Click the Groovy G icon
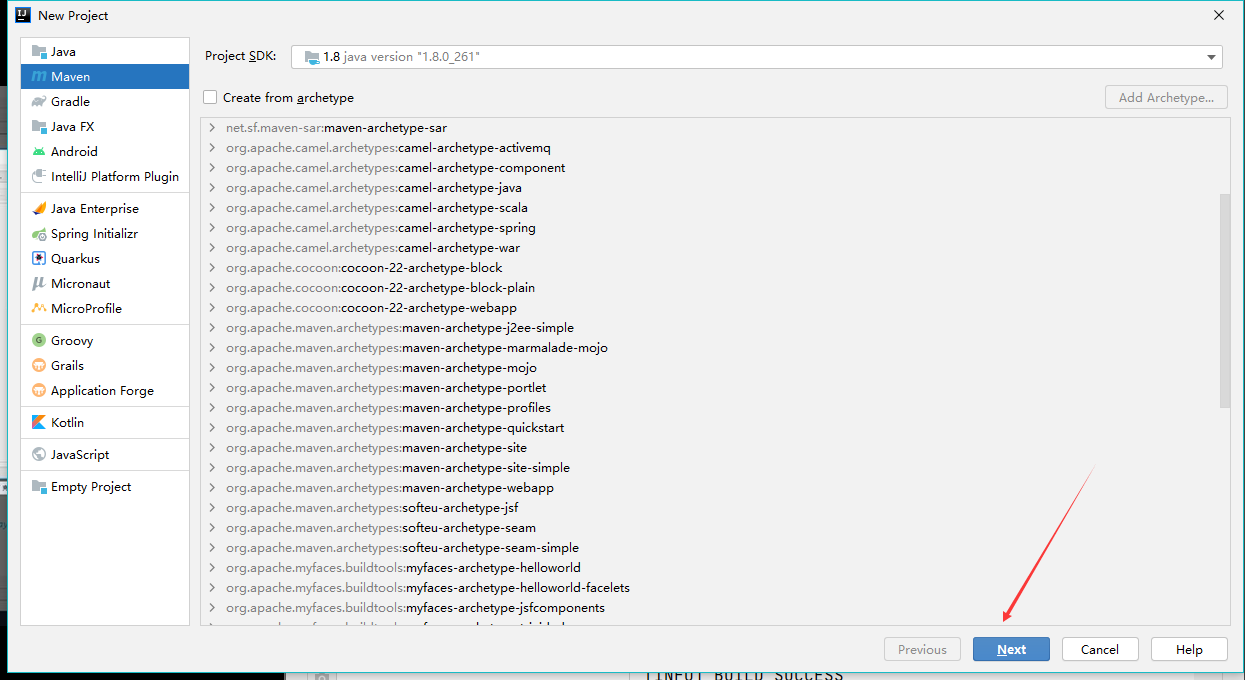1245x680 pixels. [x=39, y=340]
